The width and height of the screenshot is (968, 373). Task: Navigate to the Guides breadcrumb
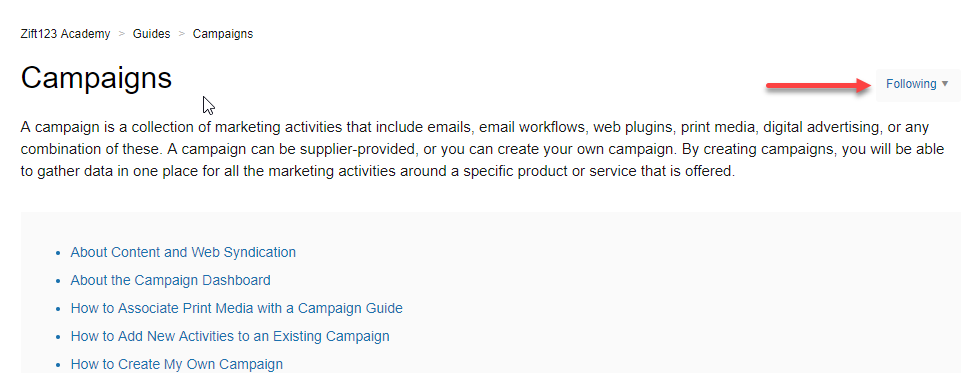click(x=151, y=34)
